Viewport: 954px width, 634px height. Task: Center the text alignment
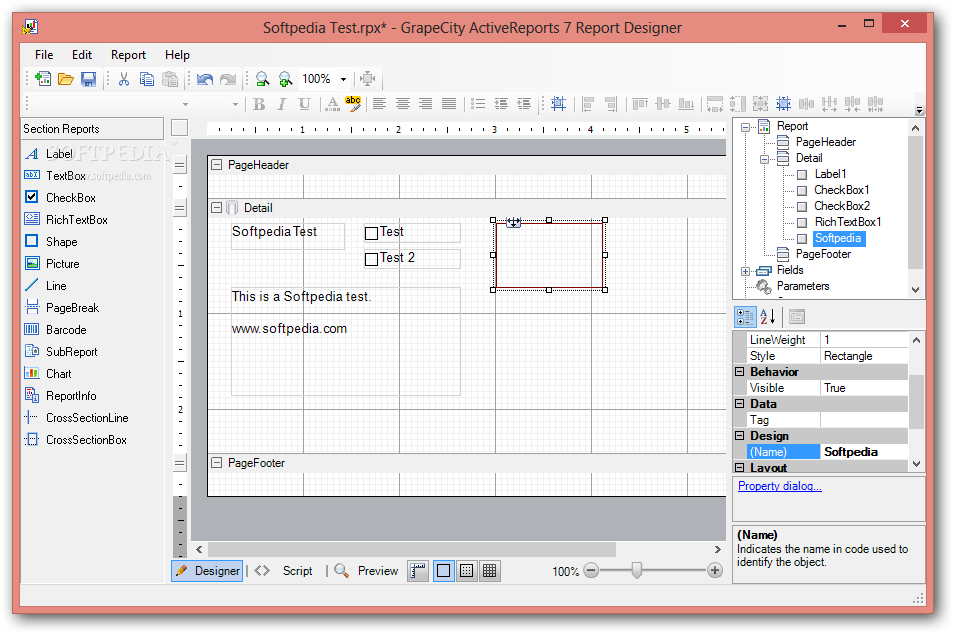[x=403, y=104]
